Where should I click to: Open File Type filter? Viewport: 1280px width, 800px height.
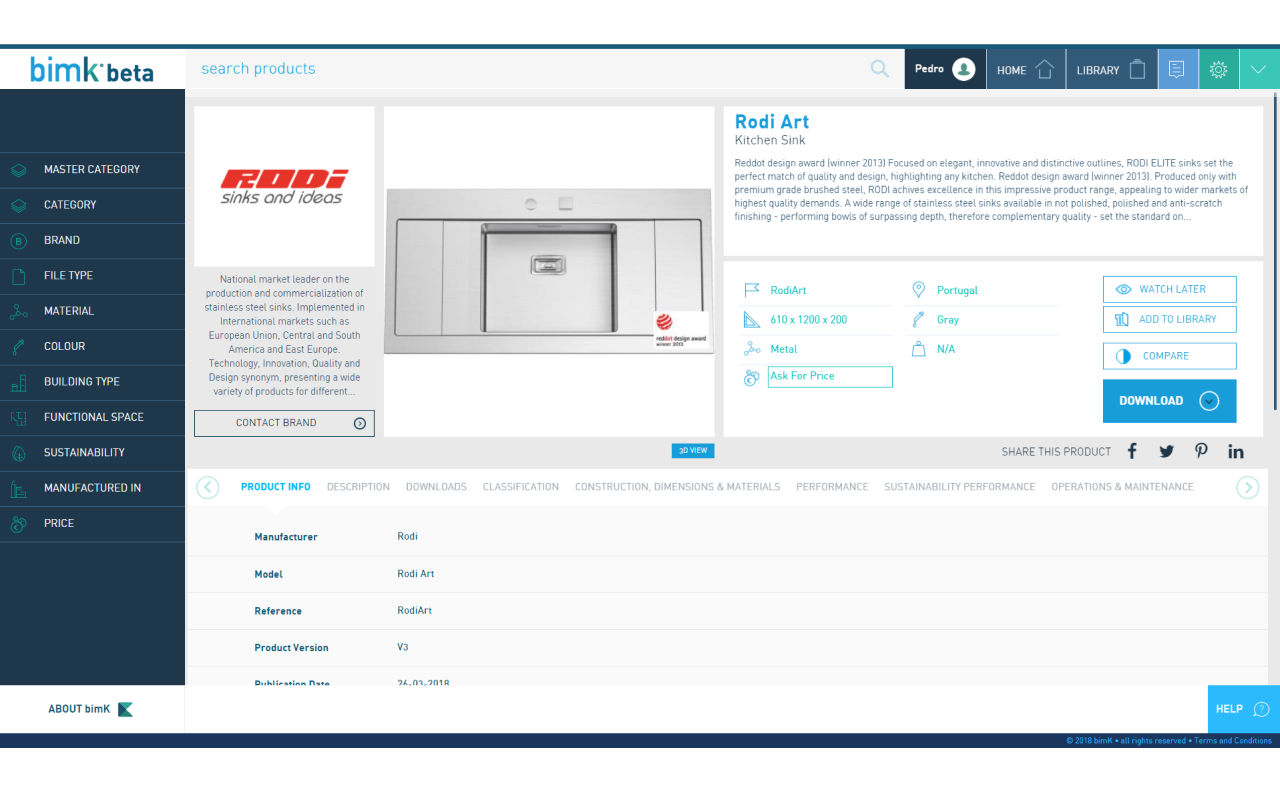tap(92, 276)
